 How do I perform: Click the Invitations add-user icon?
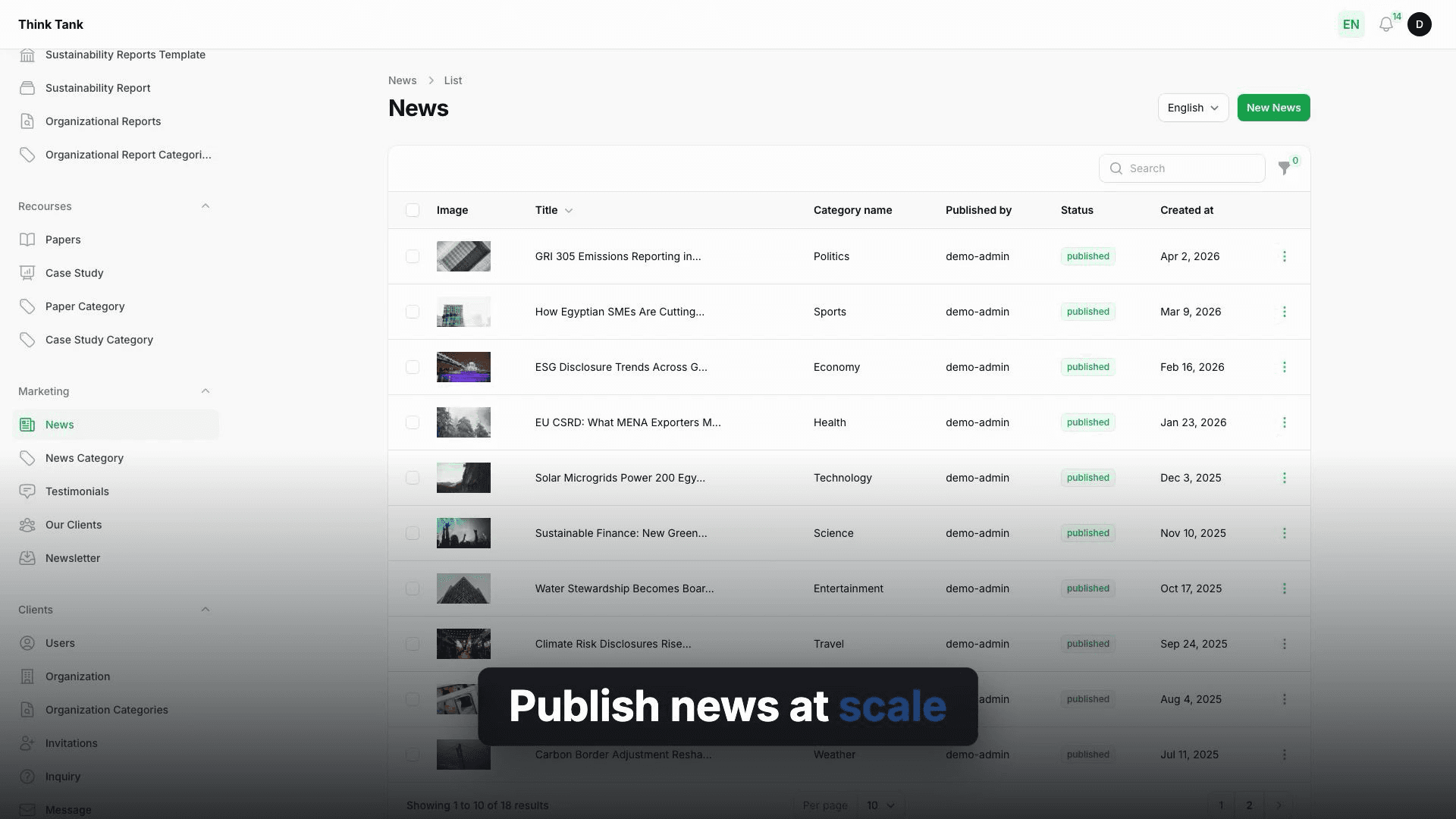[x=27, y=743]
